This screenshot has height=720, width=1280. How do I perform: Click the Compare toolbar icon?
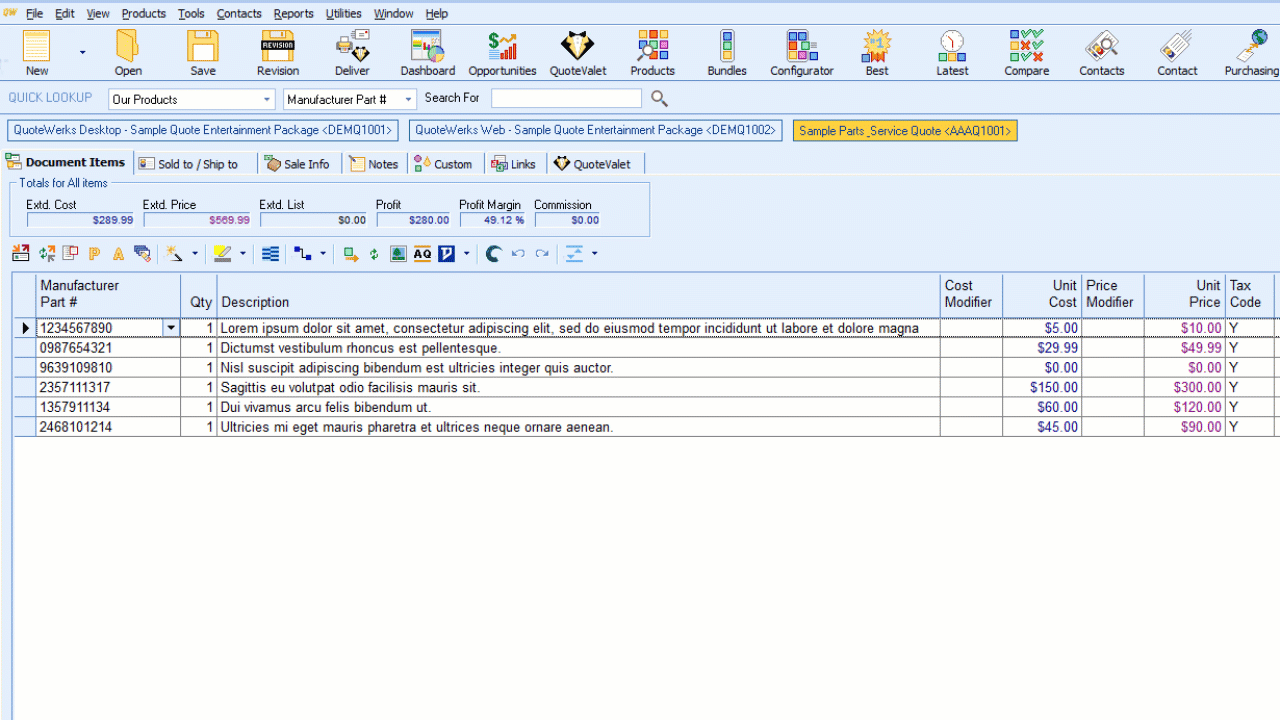[1026, 53]
